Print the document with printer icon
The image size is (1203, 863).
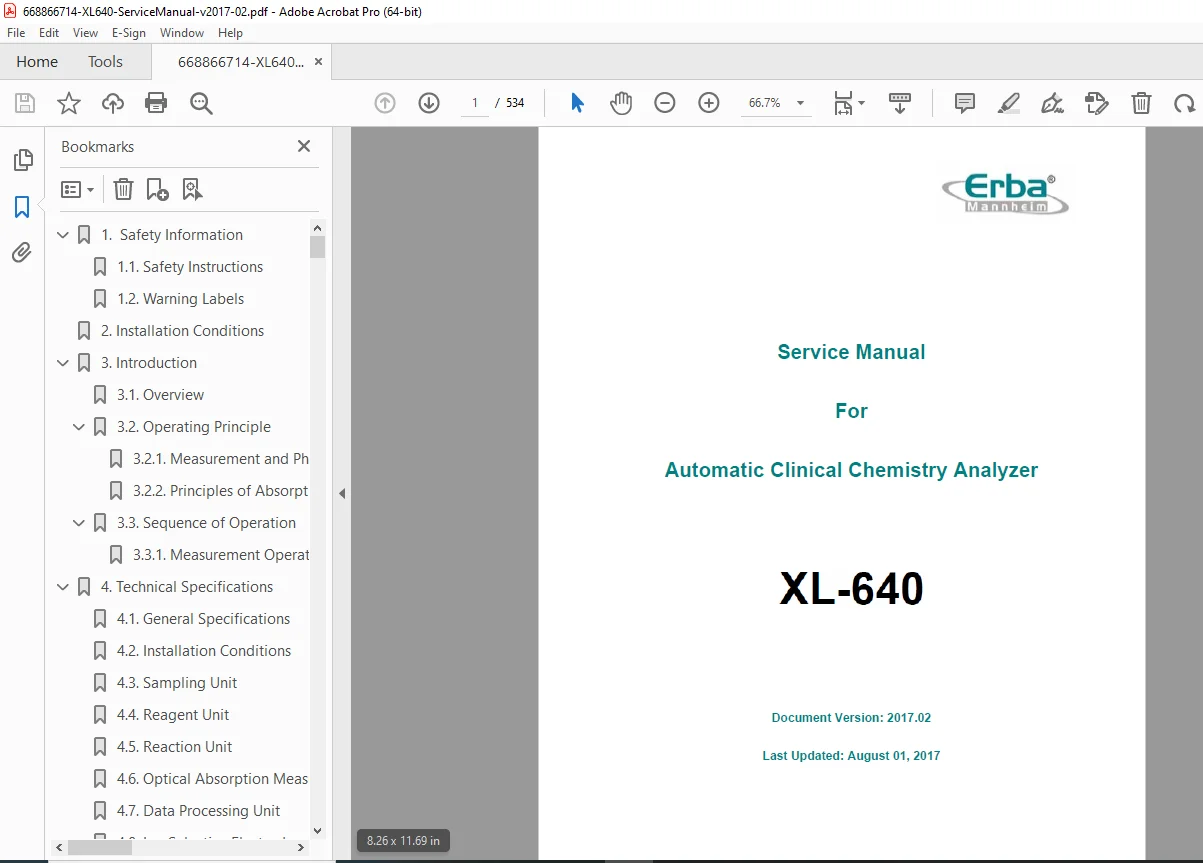[156, 103]
